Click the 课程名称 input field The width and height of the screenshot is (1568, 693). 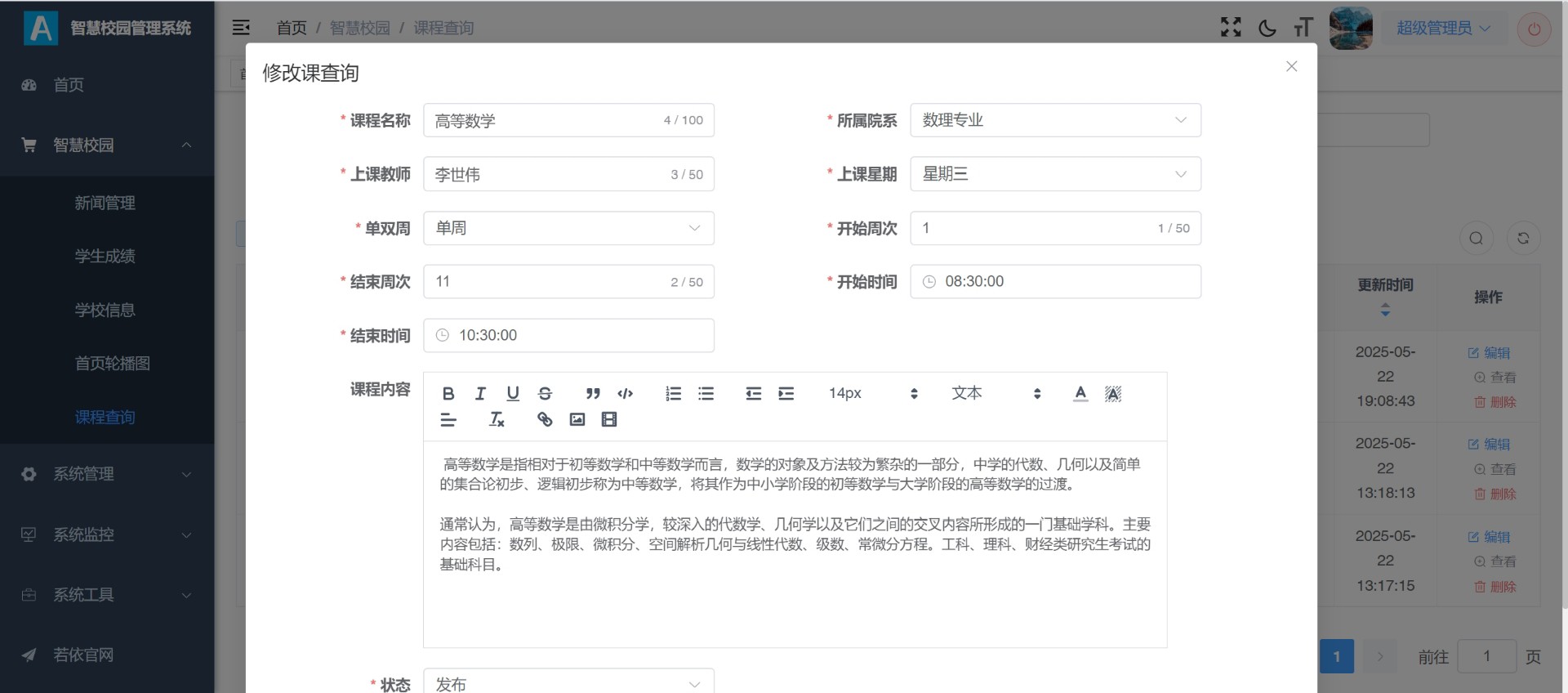(x=543, y=120)
